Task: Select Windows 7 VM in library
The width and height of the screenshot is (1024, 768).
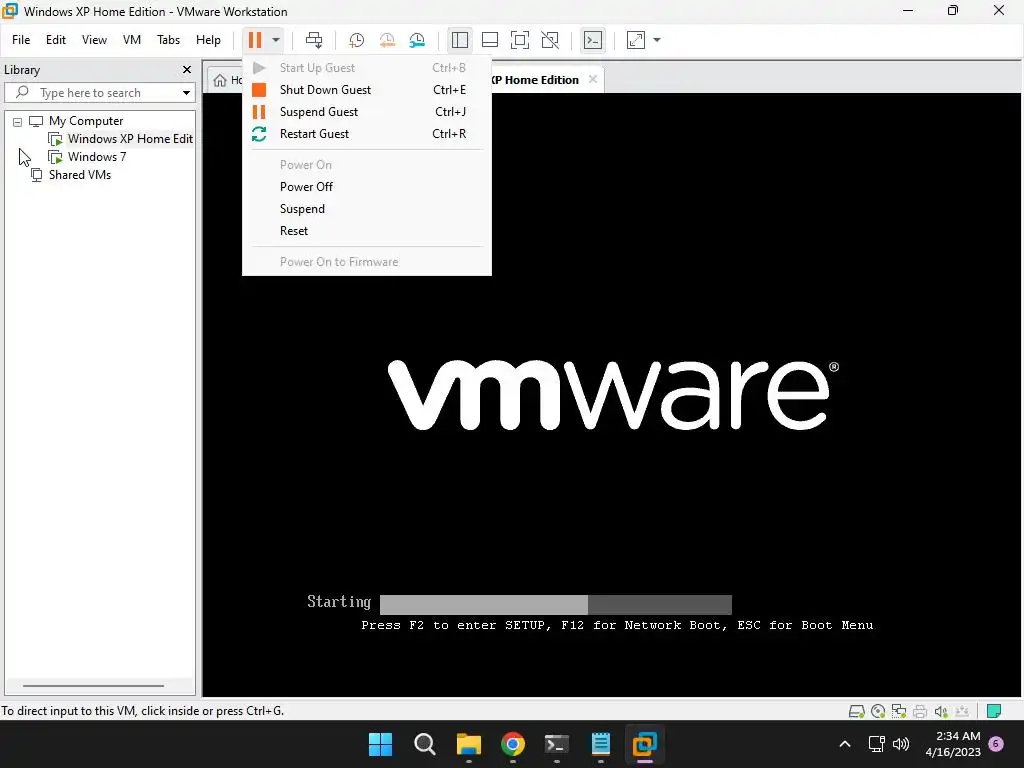Action: (x=97, y=157)
